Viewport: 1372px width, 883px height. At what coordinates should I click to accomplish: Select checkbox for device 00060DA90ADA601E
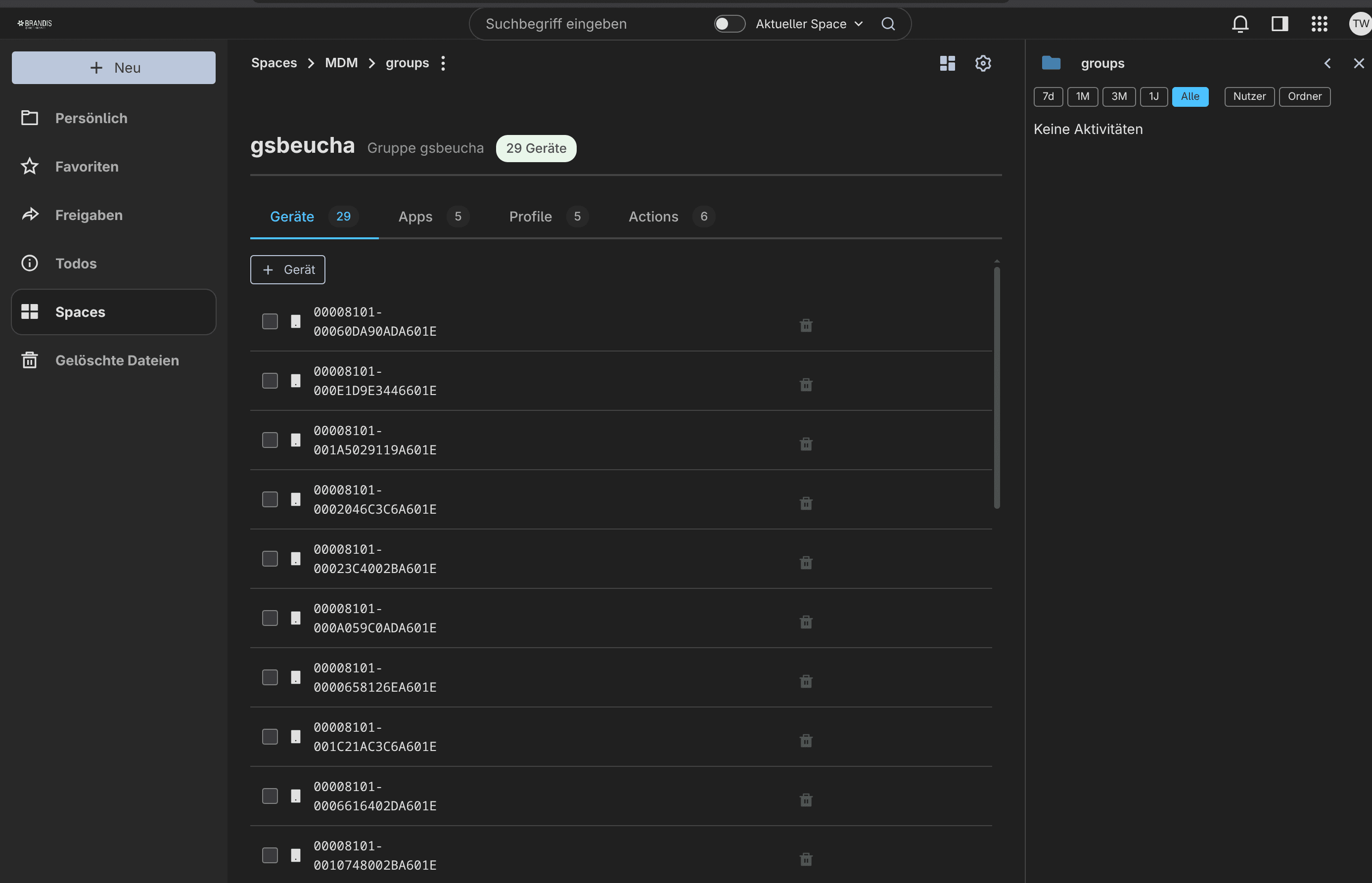click(x=270, y=322)
